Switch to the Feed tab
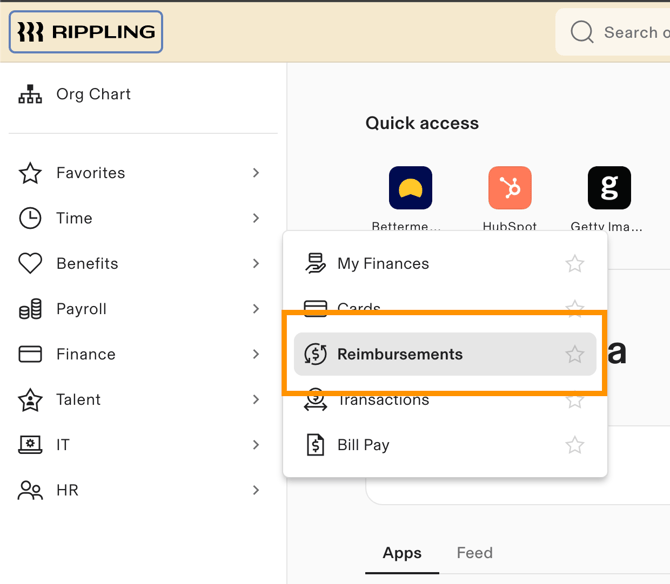Image resolution: width=670 pixels, height=584 pixels. (x=474, y=553)
